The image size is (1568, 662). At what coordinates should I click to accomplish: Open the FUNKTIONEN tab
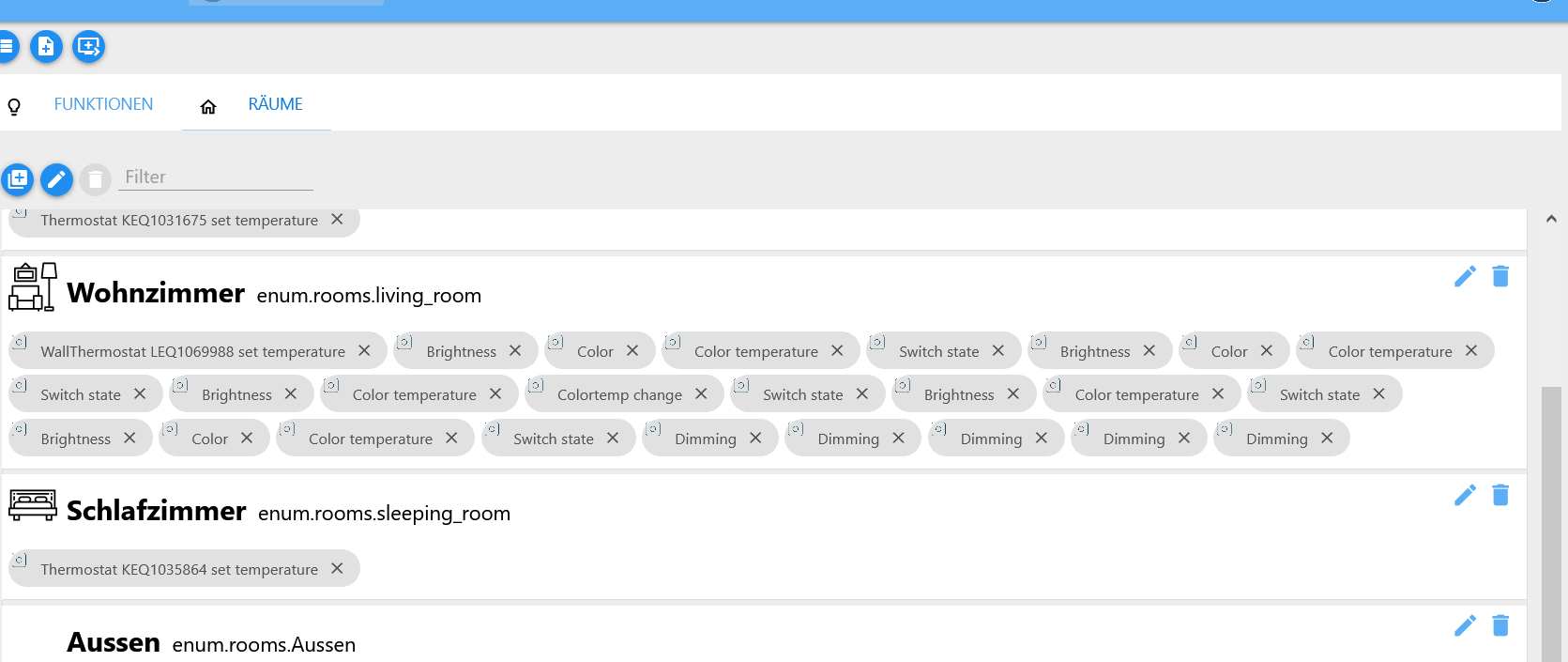[x=103, y=104]
